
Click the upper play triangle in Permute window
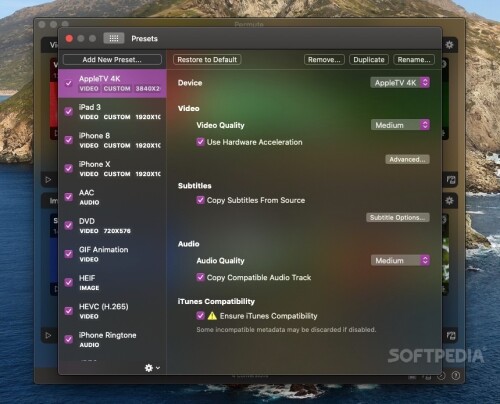(48, 180)
